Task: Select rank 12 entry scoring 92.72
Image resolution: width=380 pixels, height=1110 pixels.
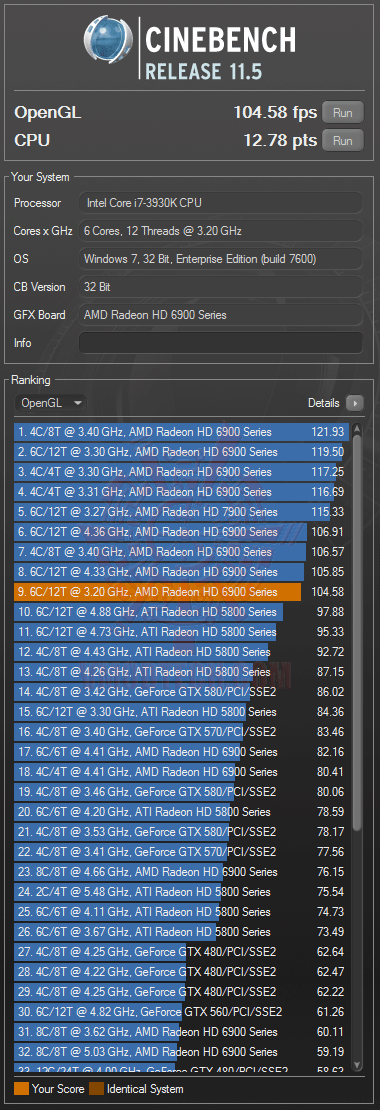Action: point(182,651)
